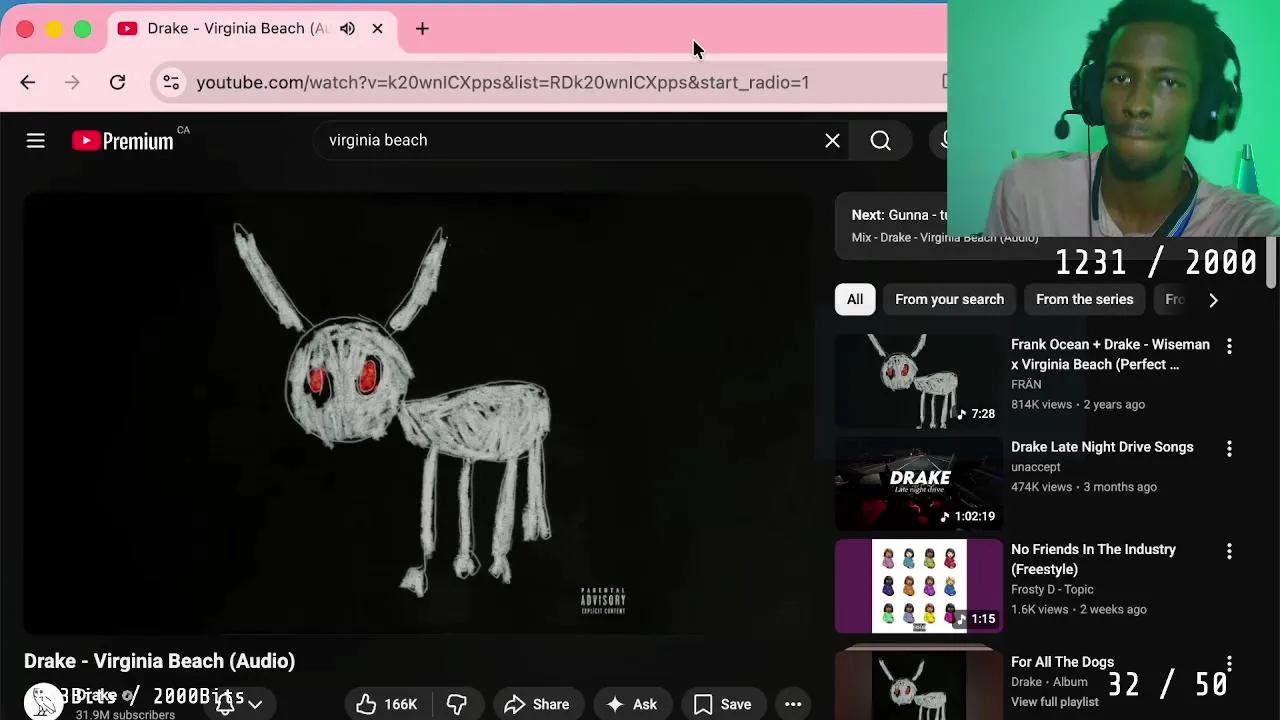The width and height of the screenshot is (1280, 720).
Task: Open the YouTube guide hamburger menu
Action: [36, 141]
